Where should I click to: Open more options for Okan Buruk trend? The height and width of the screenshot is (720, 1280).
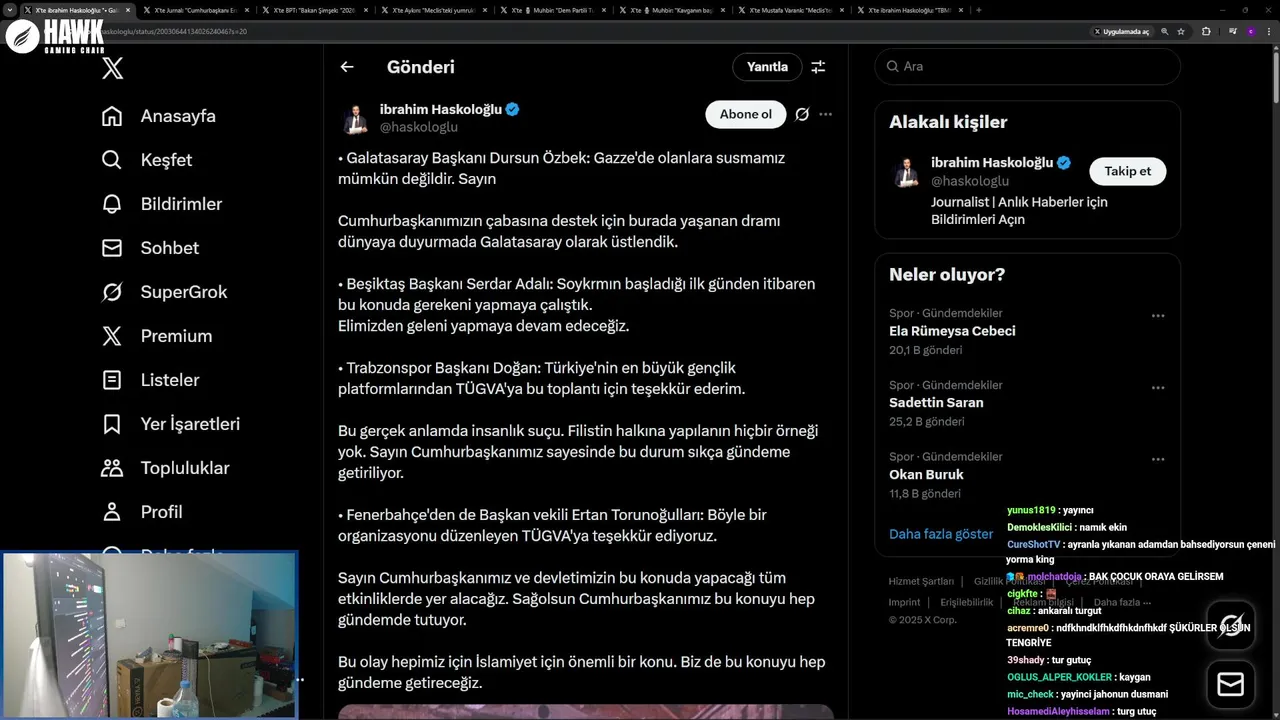(1158, 460)
